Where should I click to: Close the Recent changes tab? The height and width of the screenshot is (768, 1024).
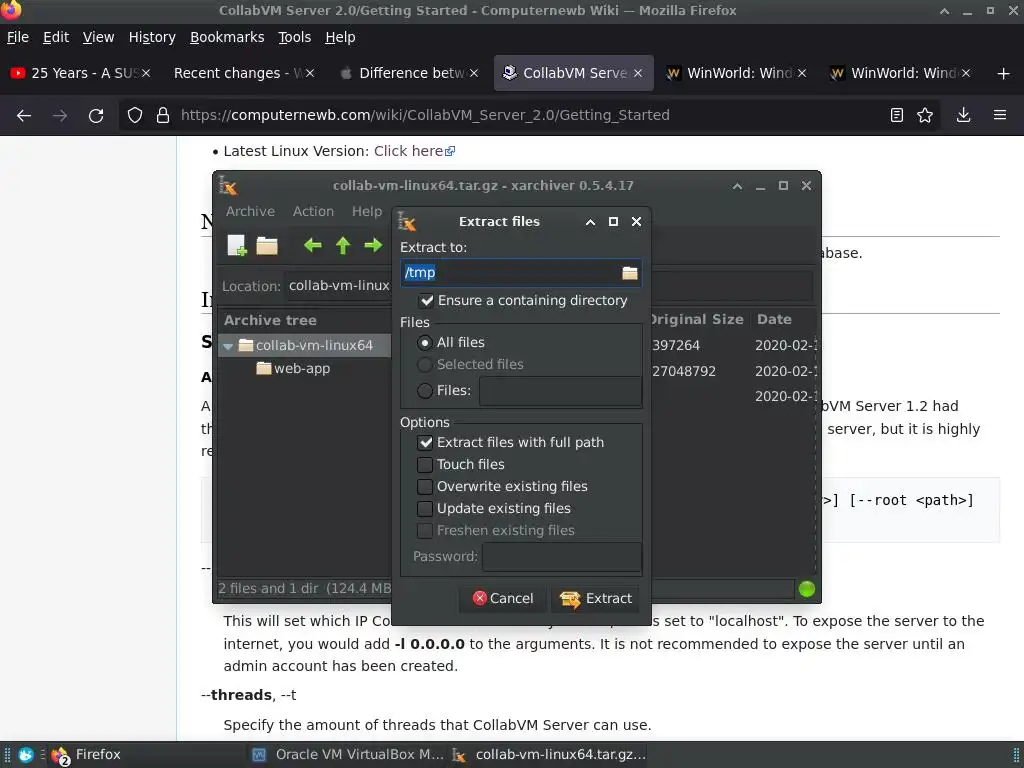310,73
